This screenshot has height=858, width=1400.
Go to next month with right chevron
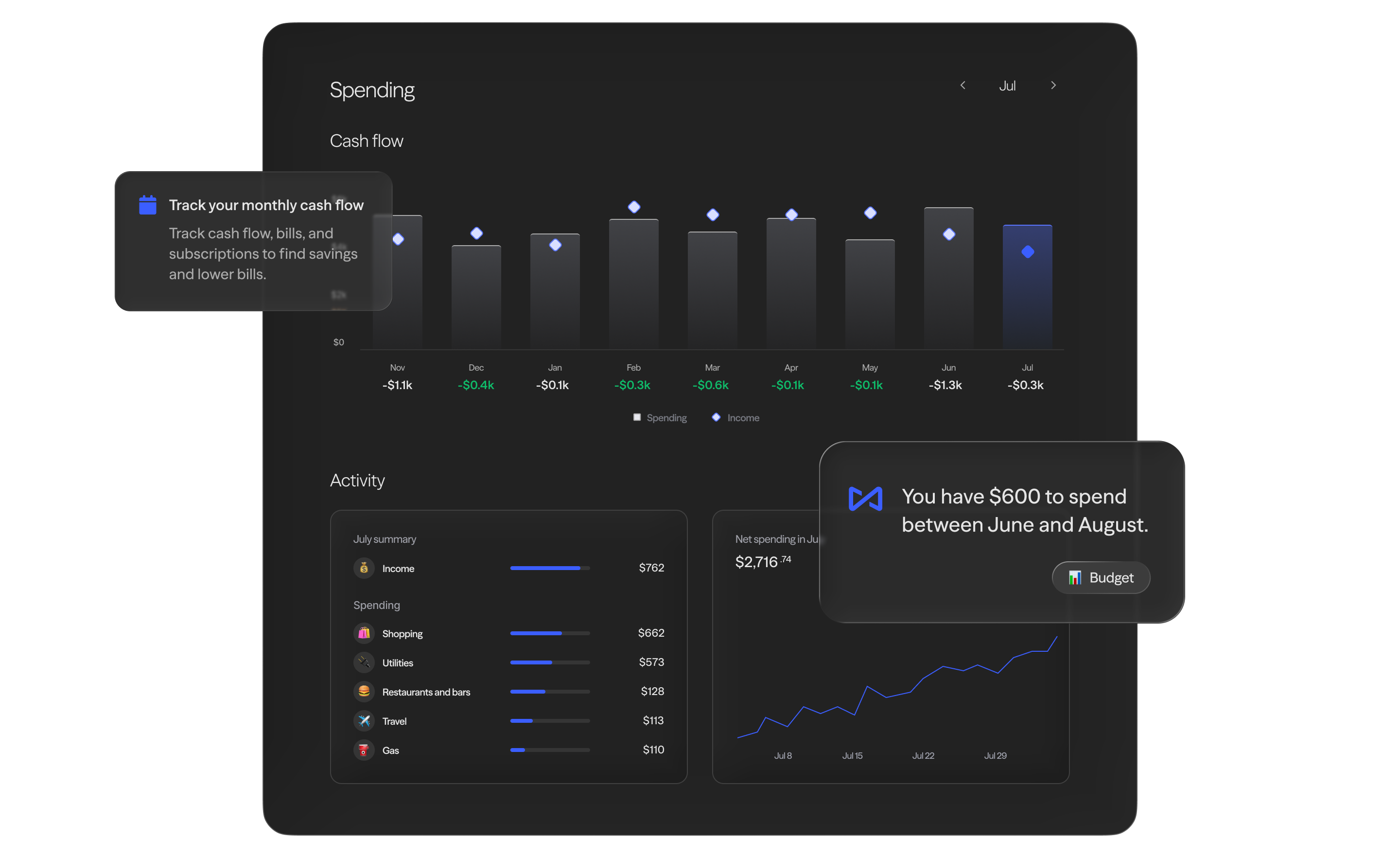[1053, 85]
